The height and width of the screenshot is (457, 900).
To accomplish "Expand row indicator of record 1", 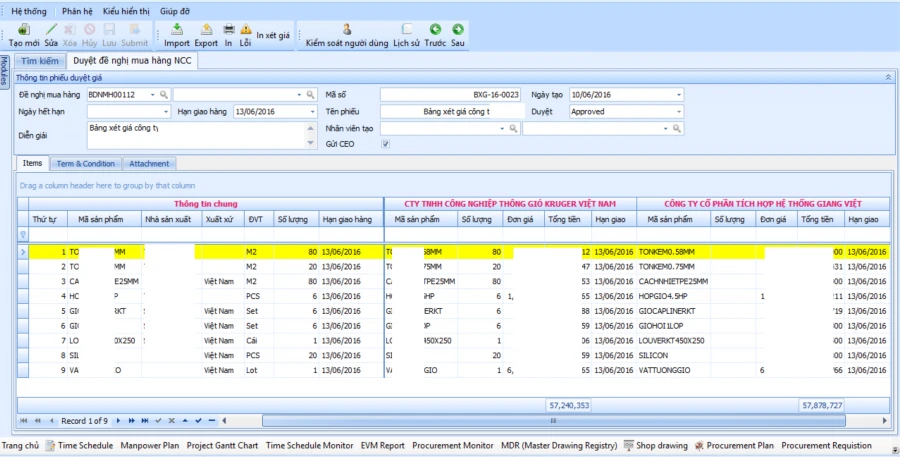I will tap(23, 252).
